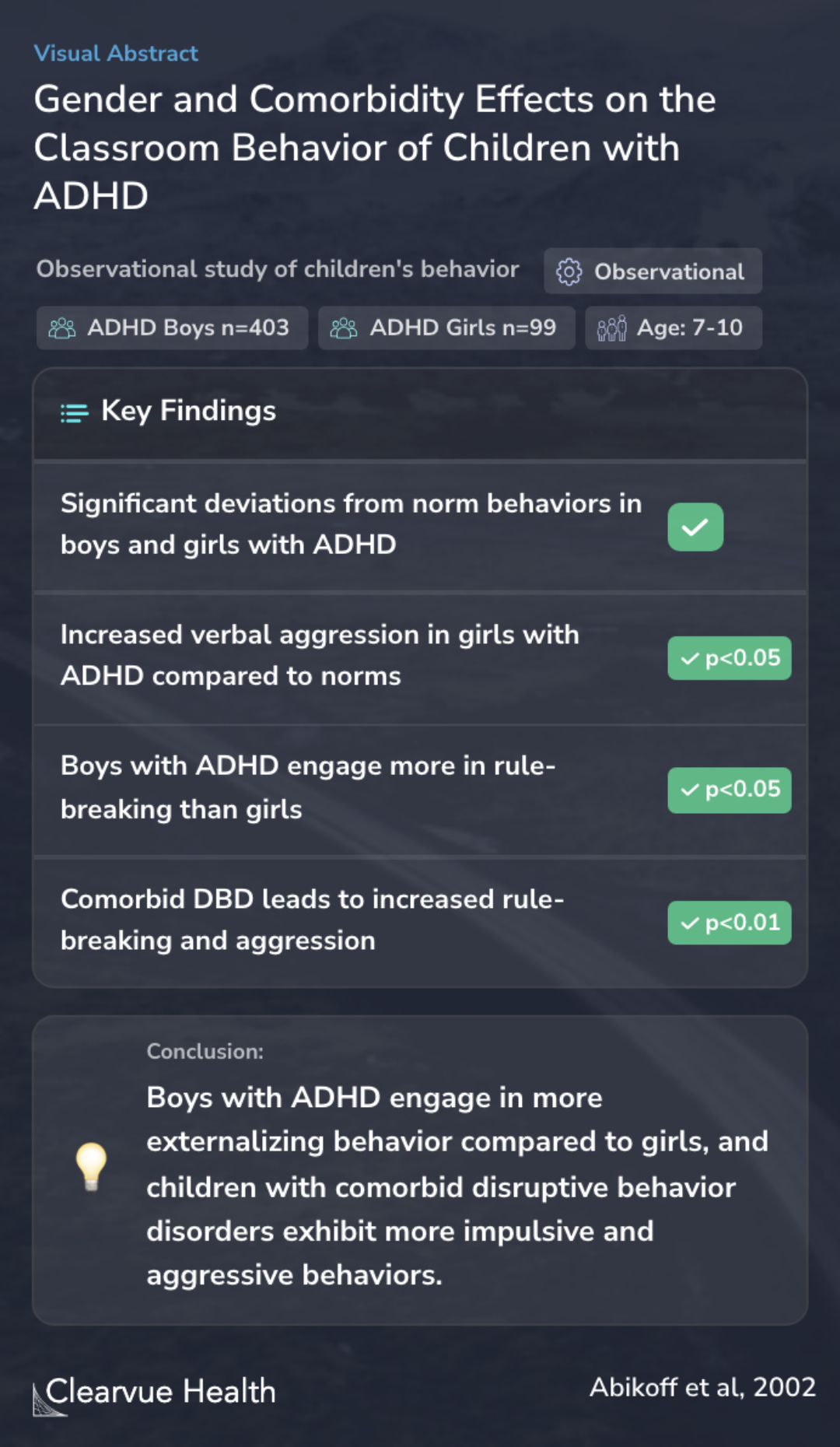This screenshot has width=840, height=1447.
Task: Click the people icon in ADHD Girls tag
Action: click(x=344, y=328)
